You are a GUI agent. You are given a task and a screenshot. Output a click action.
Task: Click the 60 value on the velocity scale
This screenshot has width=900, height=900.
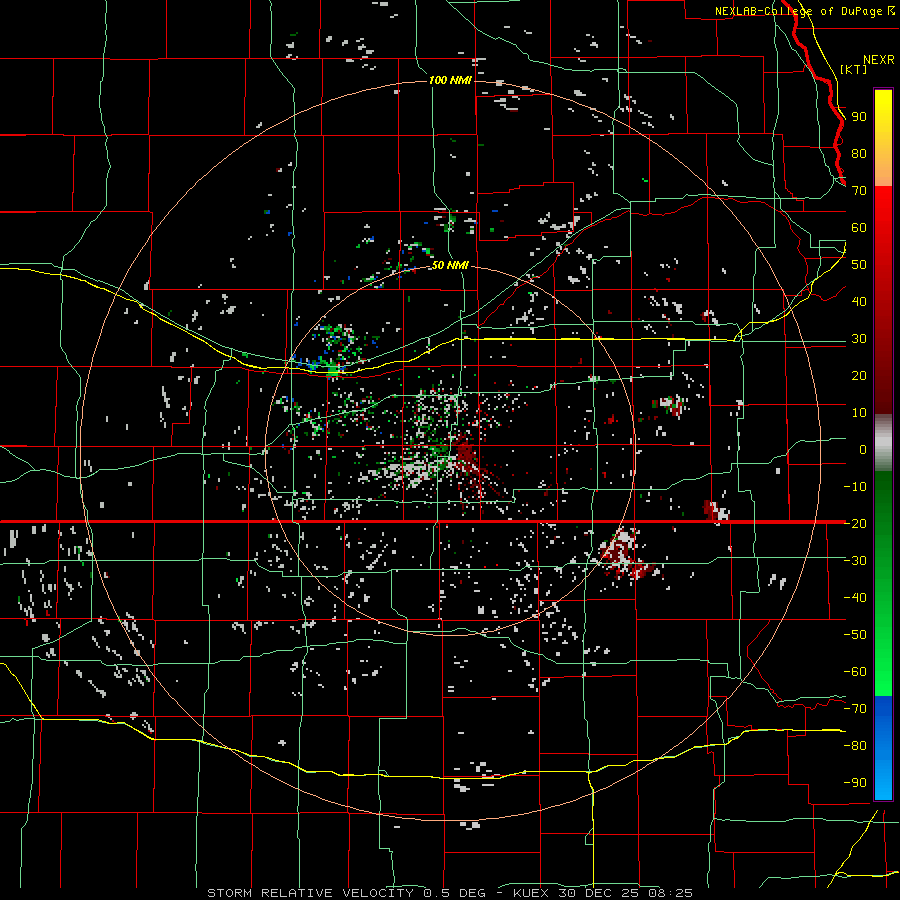859,228
